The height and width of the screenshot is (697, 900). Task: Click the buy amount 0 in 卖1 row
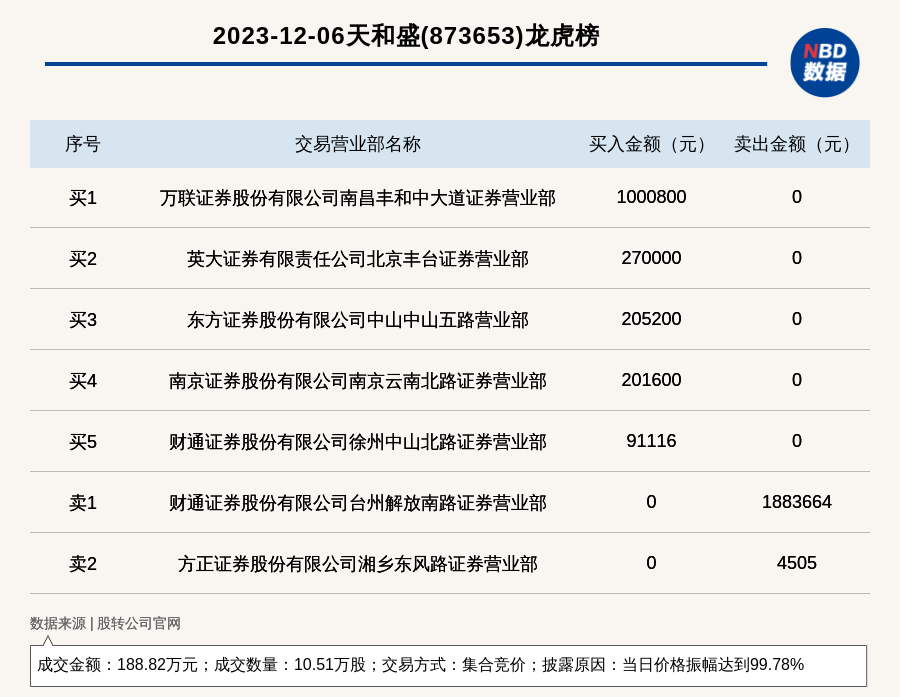click(651, 502)
